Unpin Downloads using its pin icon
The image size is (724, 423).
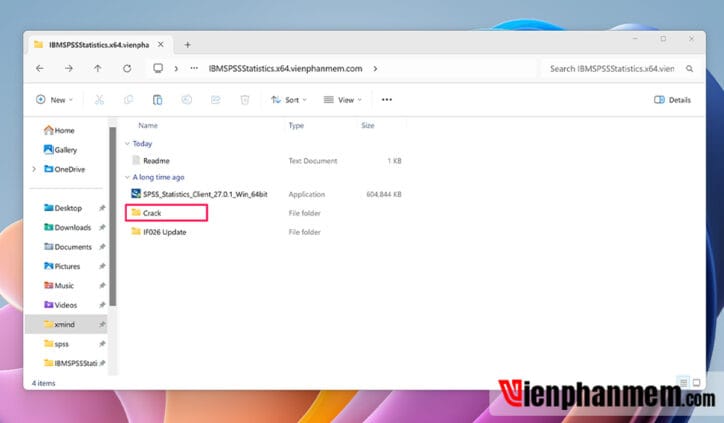pyautogui.click(x=102, y=228)
